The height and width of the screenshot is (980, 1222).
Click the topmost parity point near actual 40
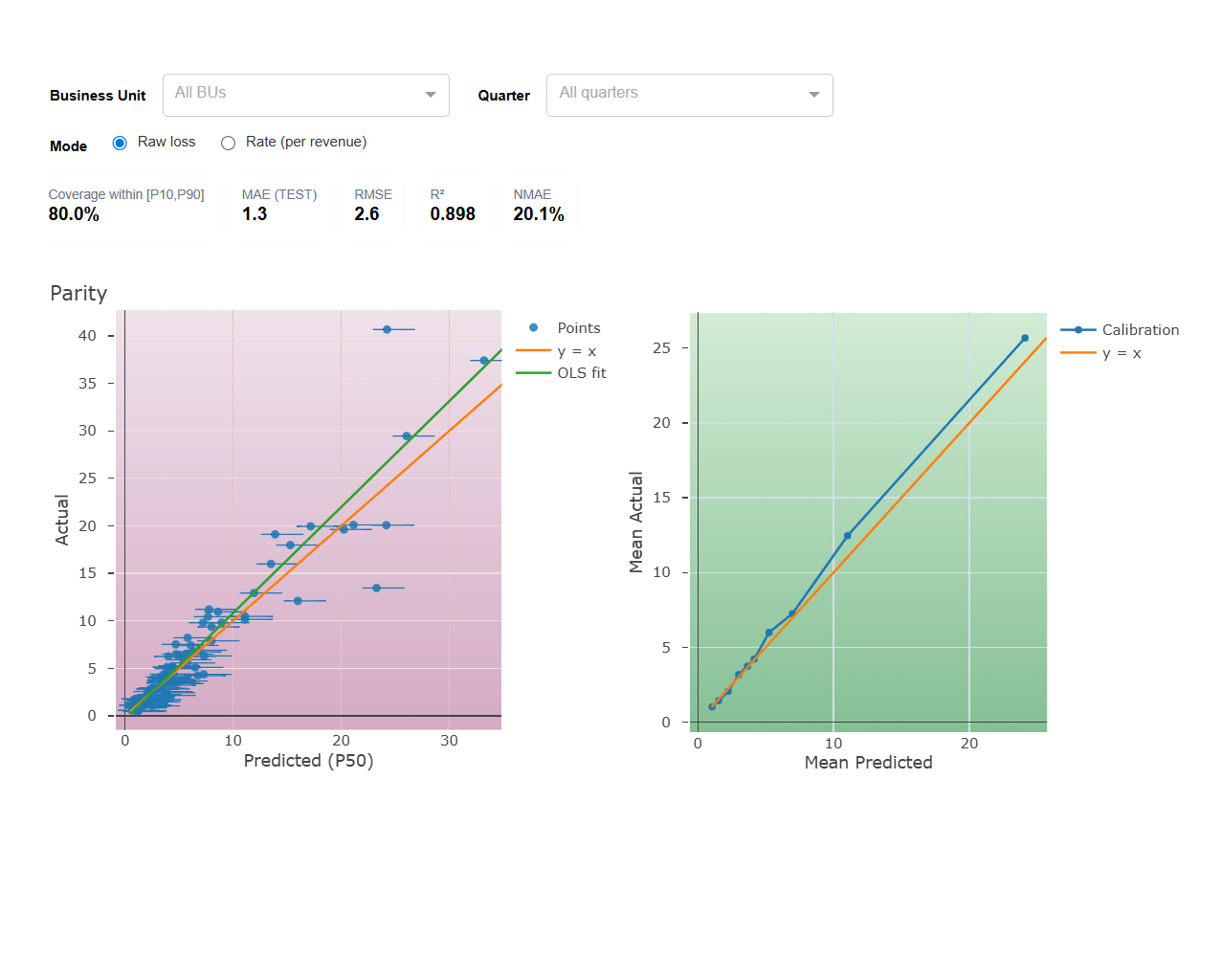click(x=387, y=329)
